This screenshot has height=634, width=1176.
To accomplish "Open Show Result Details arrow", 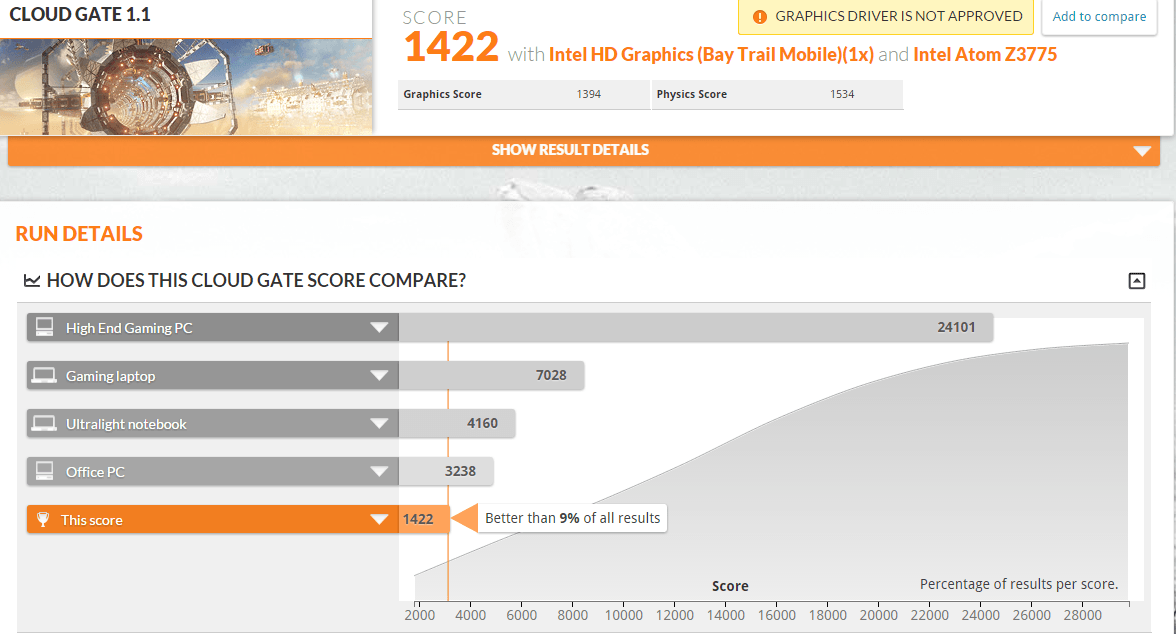I will click(x=1142, y=151).
